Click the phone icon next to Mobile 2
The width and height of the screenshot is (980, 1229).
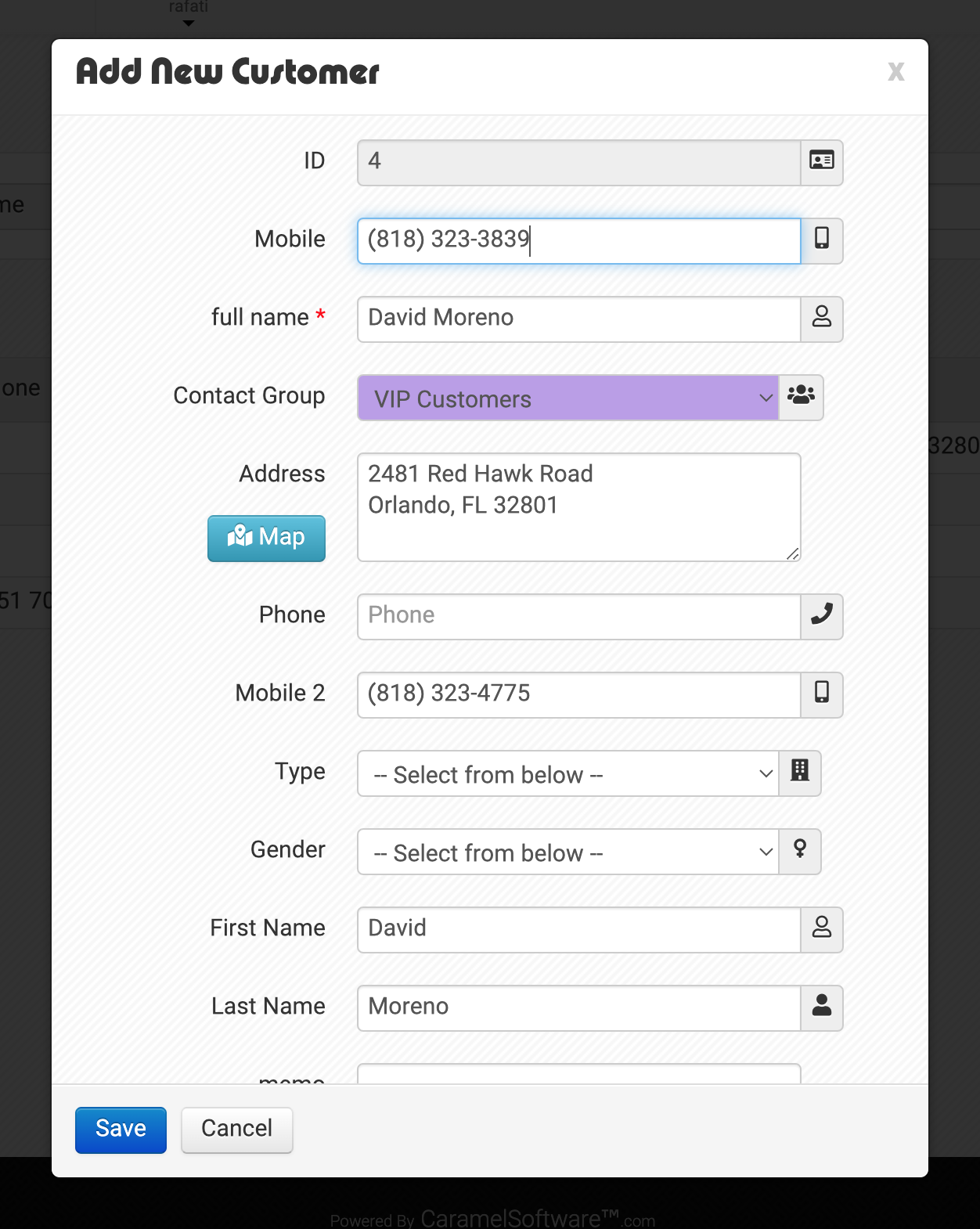pyautogui.click(x=821, y=694)
